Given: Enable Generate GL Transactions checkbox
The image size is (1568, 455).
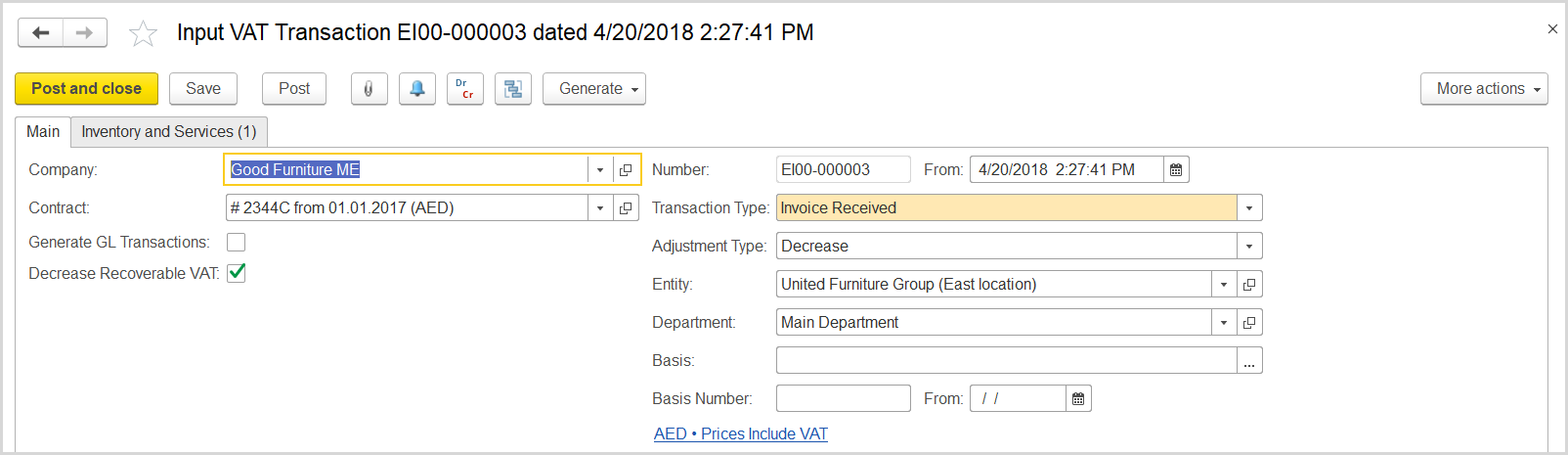Looking at the screenshot, I should [236, 242].
